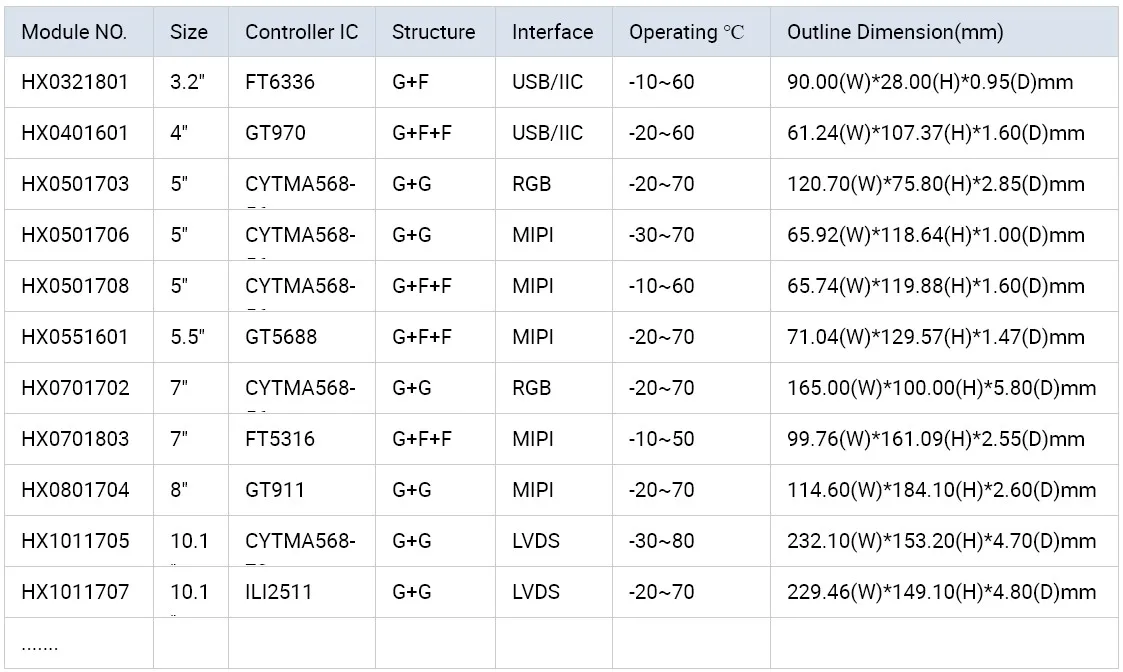Select the ILI2511 controller cell
Viewport: 1123px width, 672px height.
point(278,593)
